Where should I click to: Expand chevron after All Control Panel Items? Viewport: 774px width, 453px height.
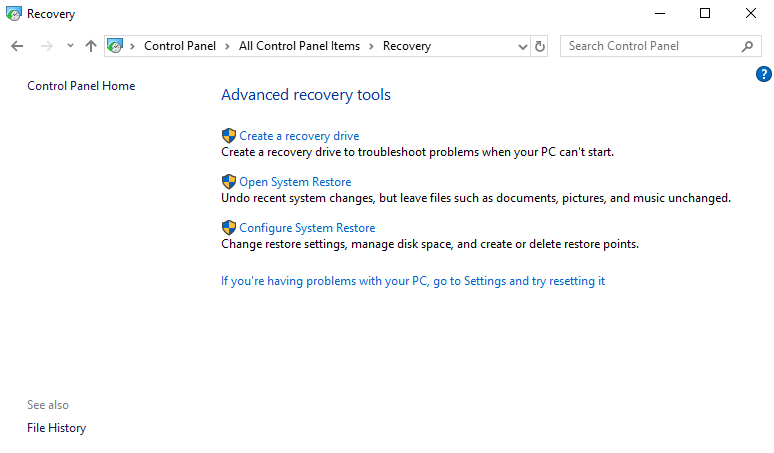pos(371,46)
